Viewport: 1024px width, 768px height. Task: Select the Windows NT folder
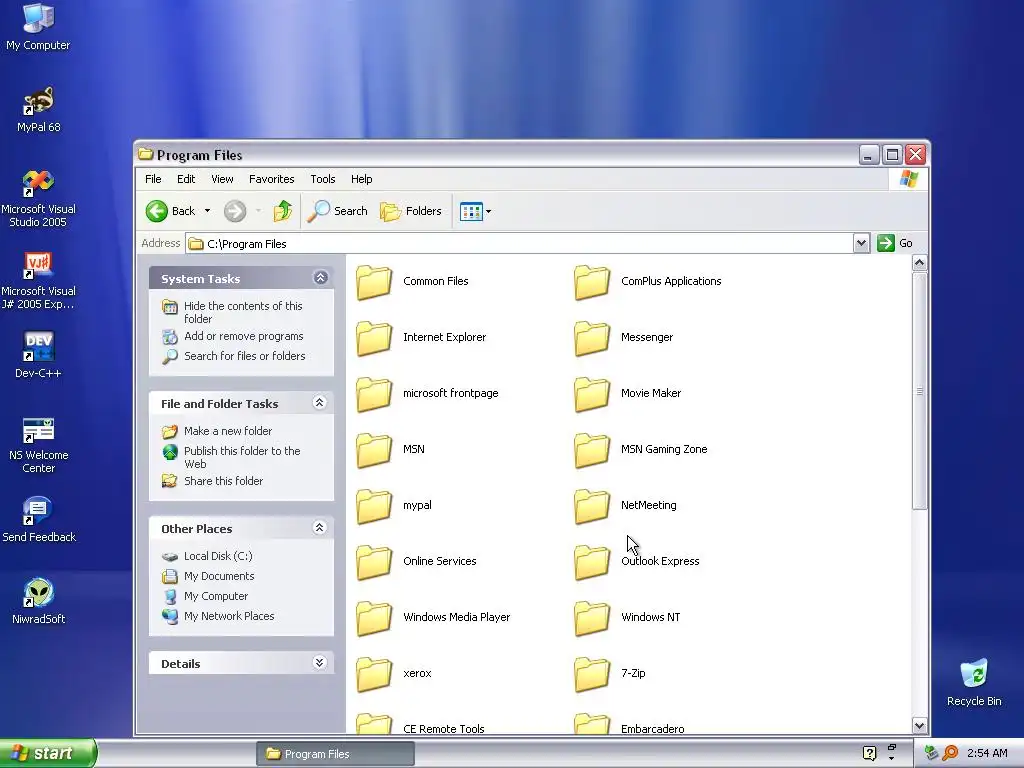(x=627, y=618)
